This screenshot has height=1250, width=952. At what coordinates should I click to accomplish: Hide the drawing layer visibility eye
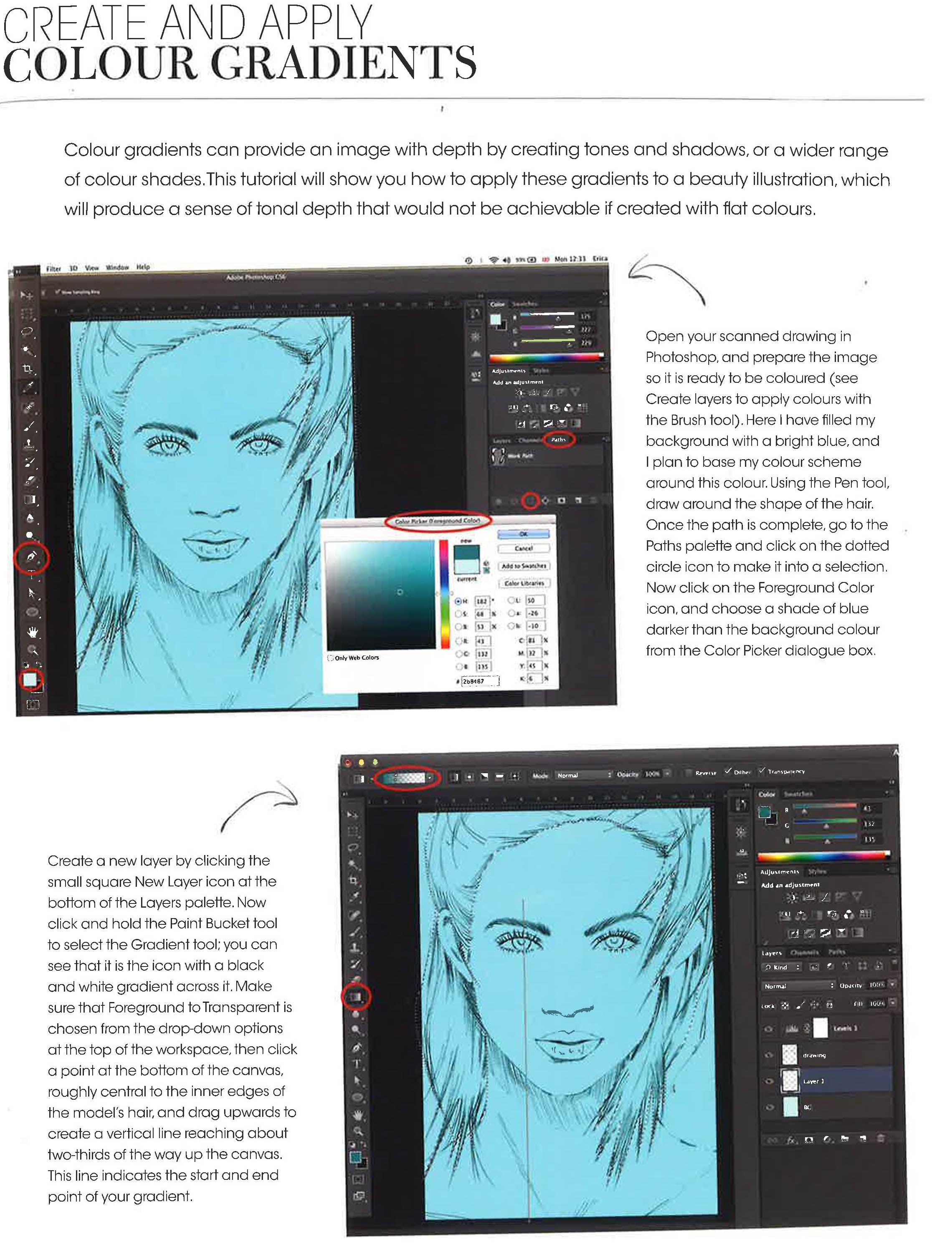point(769,1055)
